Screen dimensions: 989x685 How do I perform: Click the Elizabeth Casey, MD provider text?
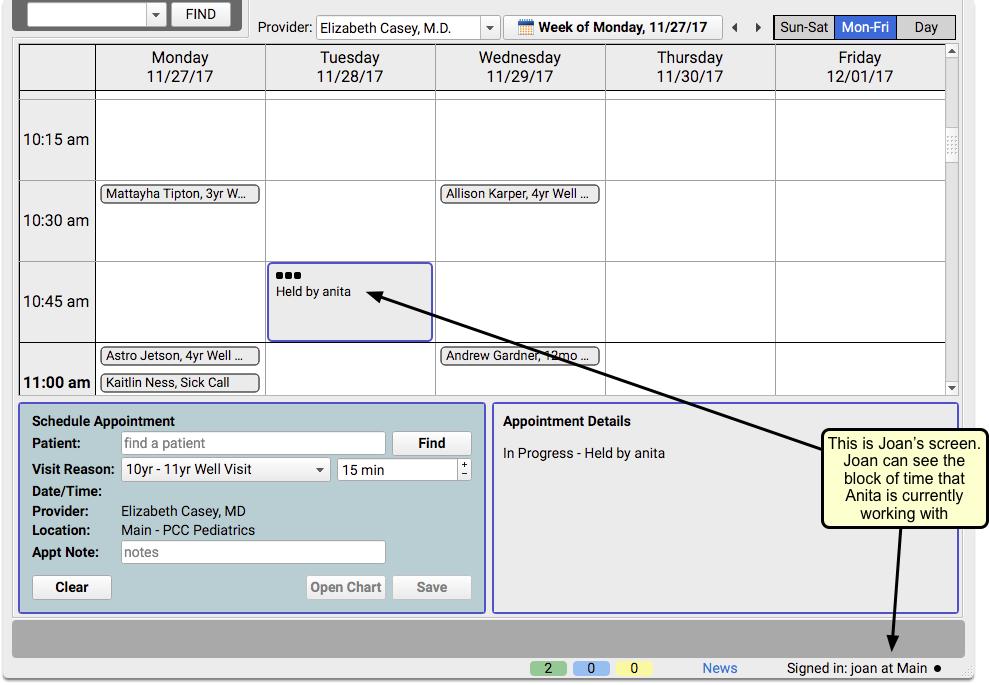click(x=184, y=512)
